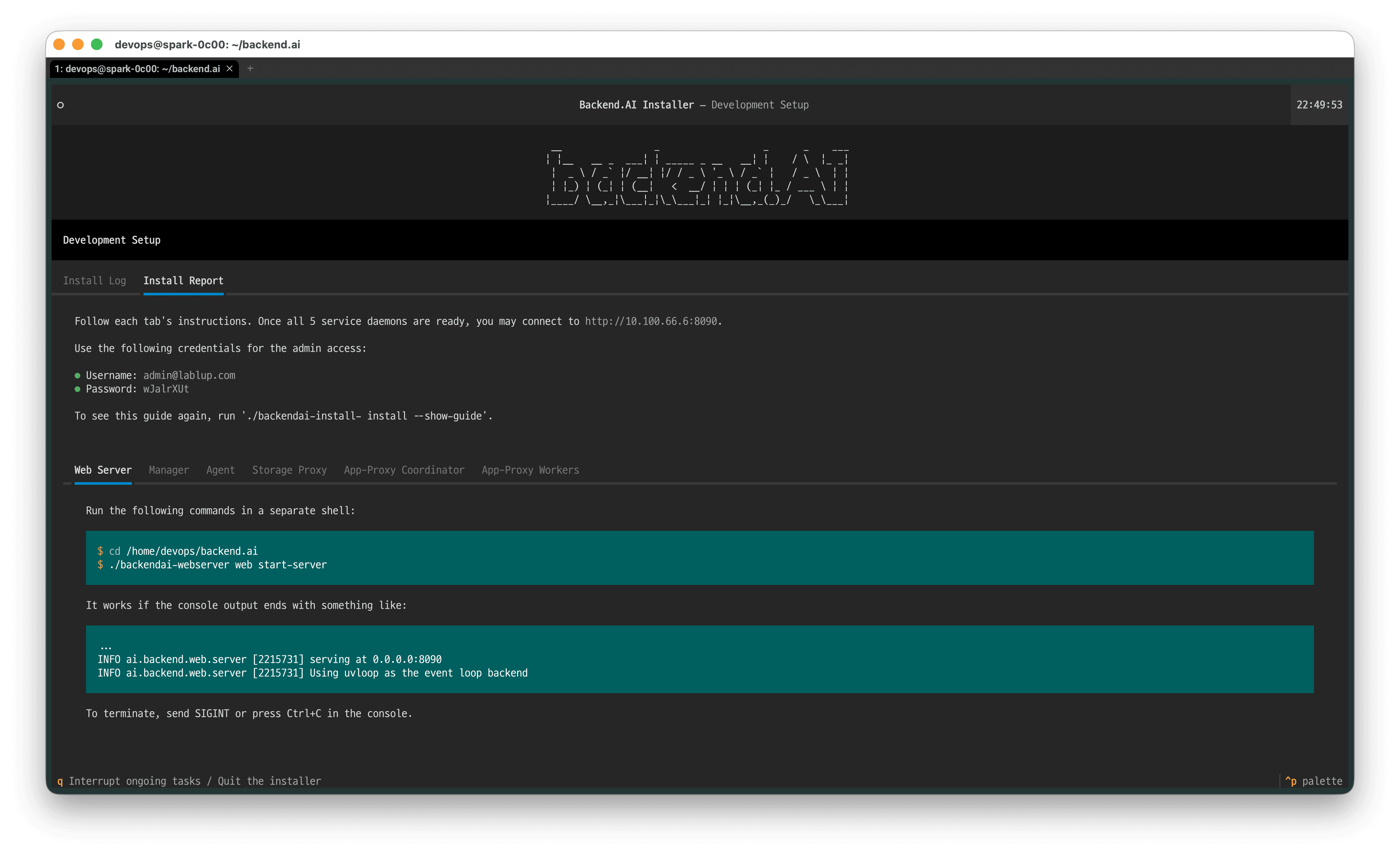Open the Web Server tab
This screenshot has height=855, width=1400.
103,470
